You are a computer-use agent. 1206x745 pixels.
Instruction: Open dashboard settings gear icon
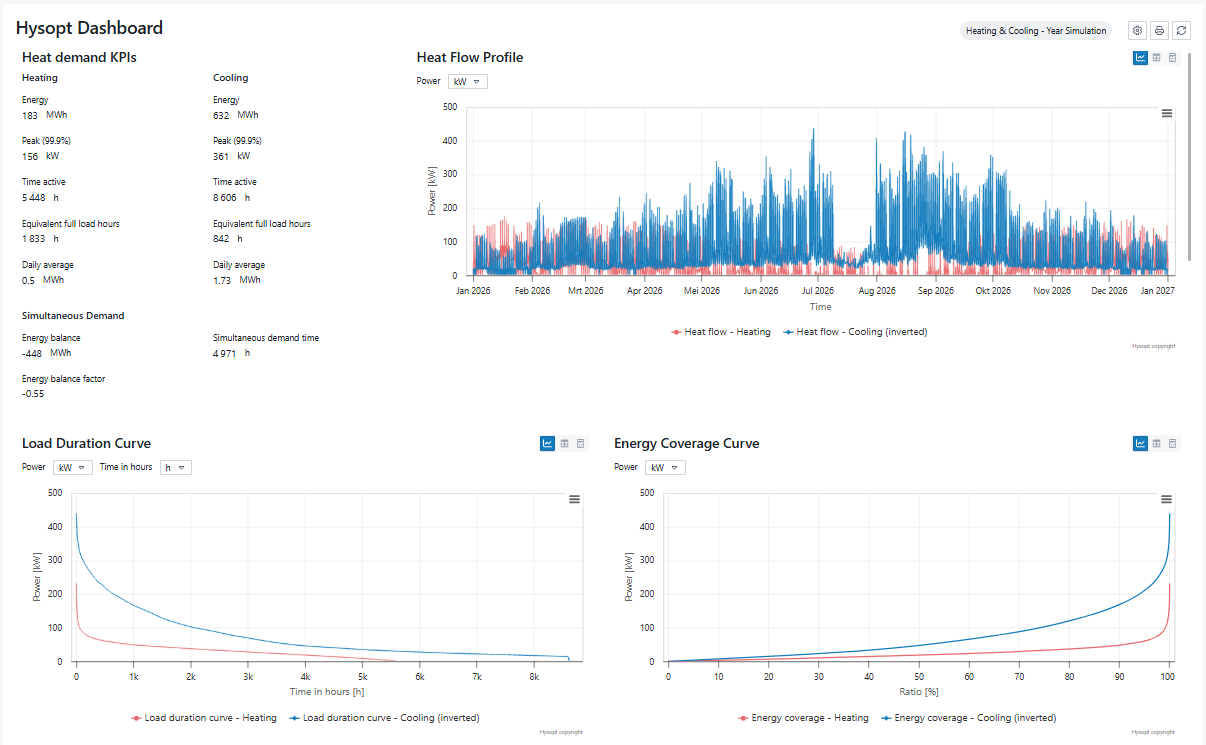pos(1137,31)
